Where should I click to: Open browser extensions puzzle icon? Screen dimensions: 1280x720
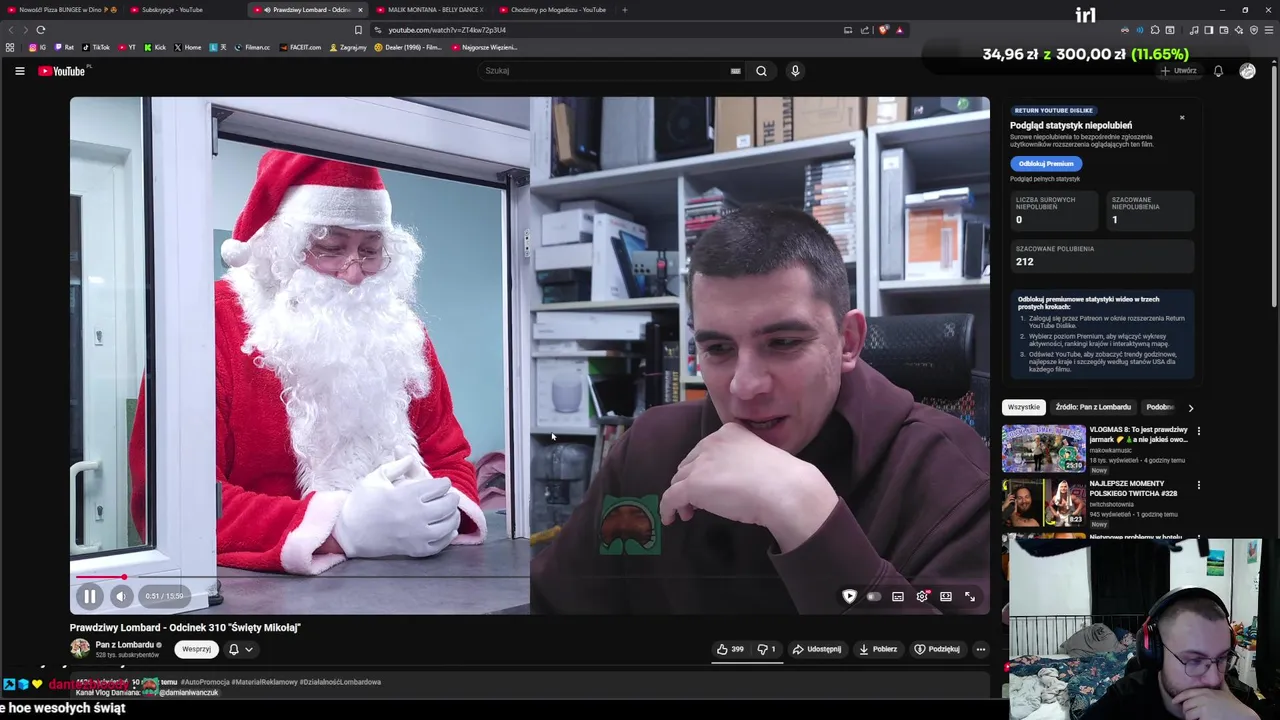tap(1155, 30)
